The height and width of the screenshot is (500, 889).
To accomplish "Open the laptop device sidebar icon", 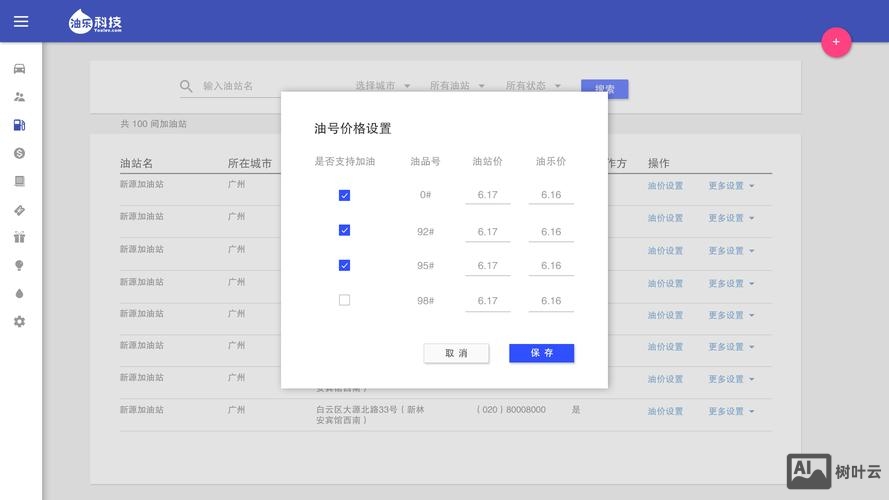I will pyautogui.click(x=19, y=181).
